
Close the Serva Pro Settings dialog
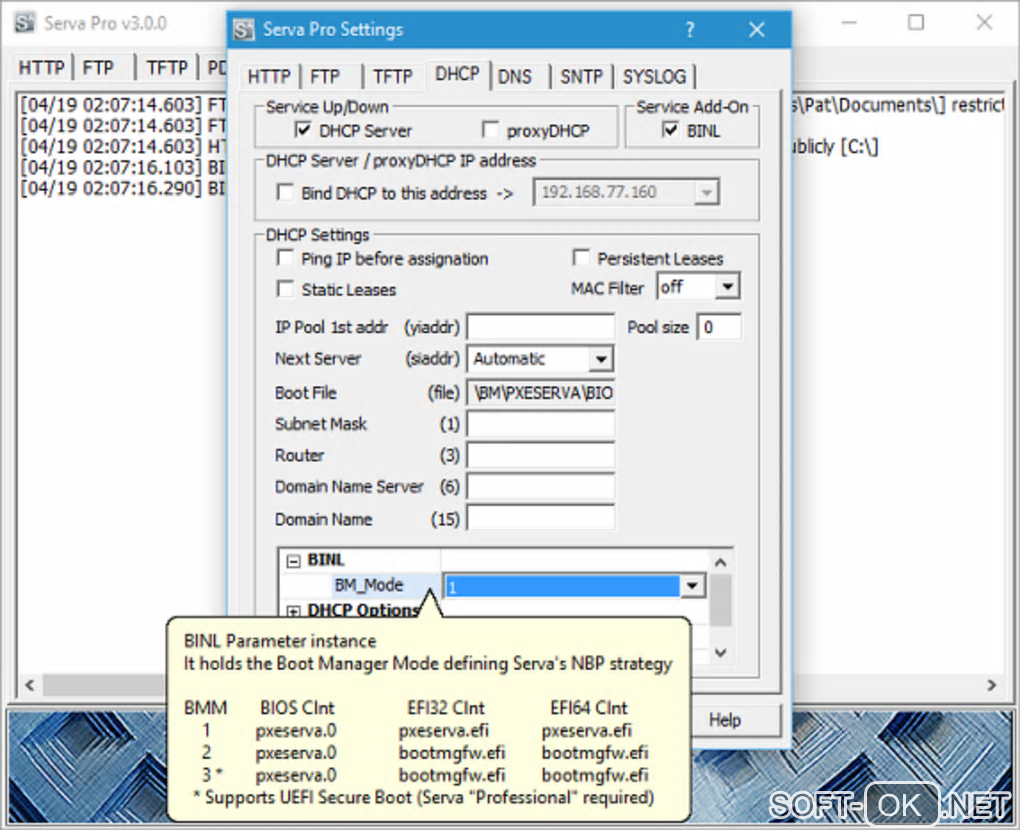point(757,30)
